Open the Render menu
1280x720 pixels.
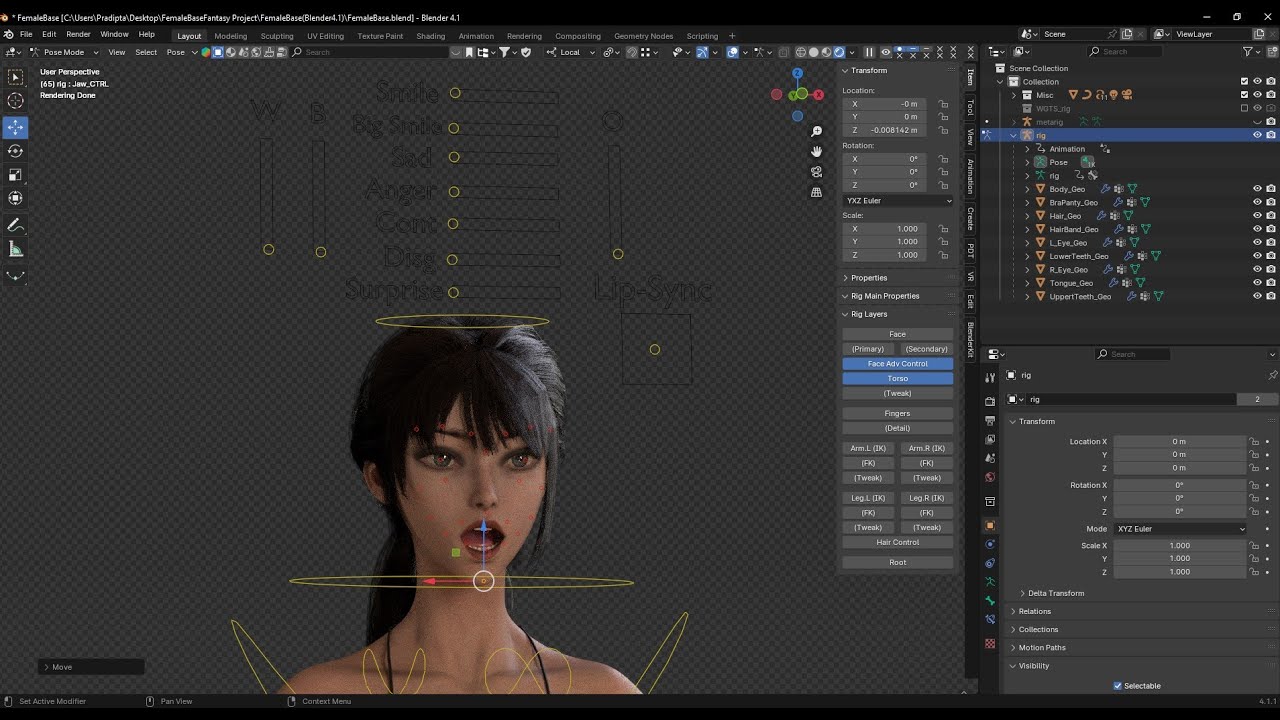coord(78,34)
